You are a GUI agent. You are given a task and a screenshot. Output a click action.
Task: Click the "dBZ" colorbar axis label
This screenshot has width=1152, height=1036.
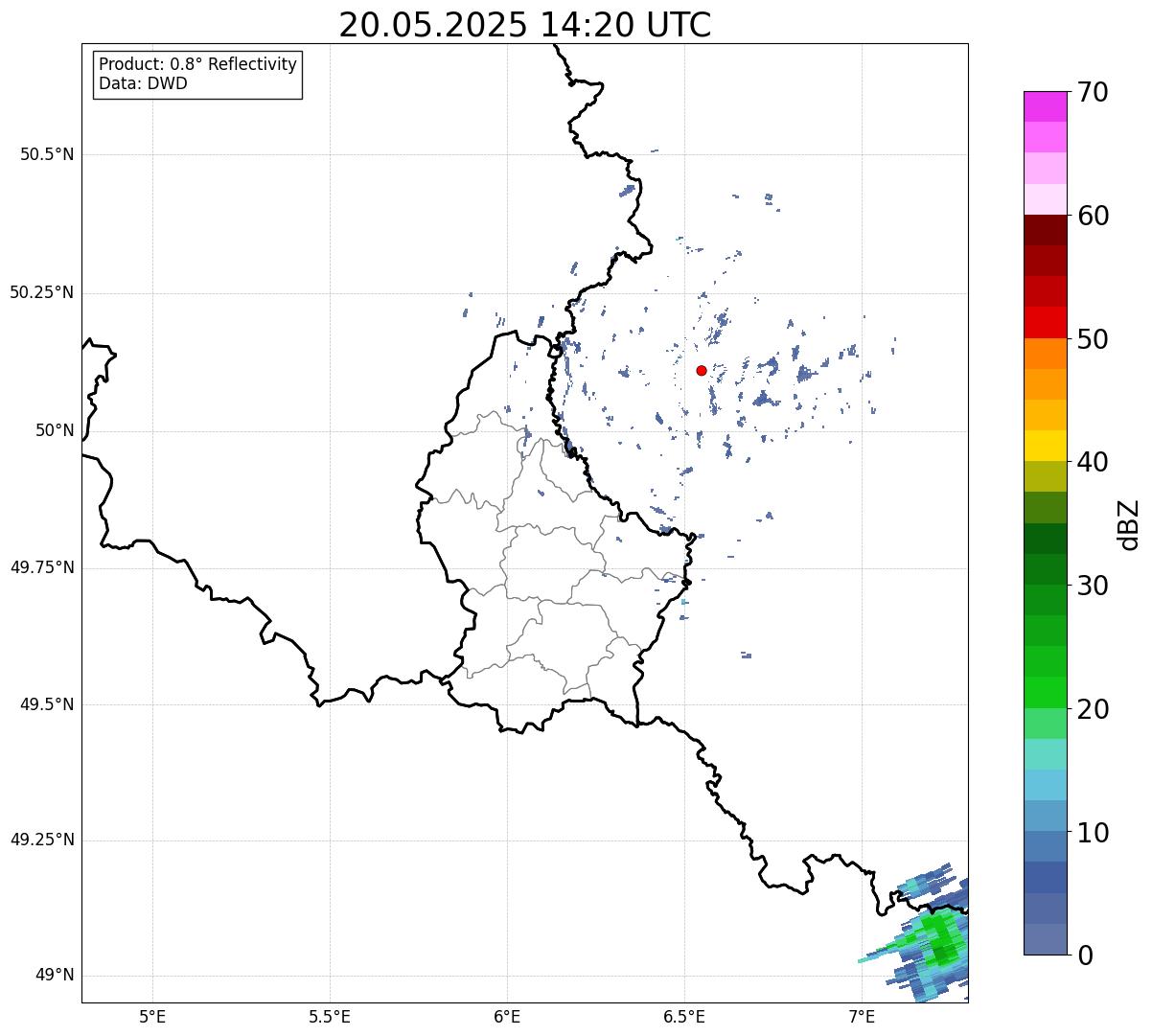[x=1130, y=524]
